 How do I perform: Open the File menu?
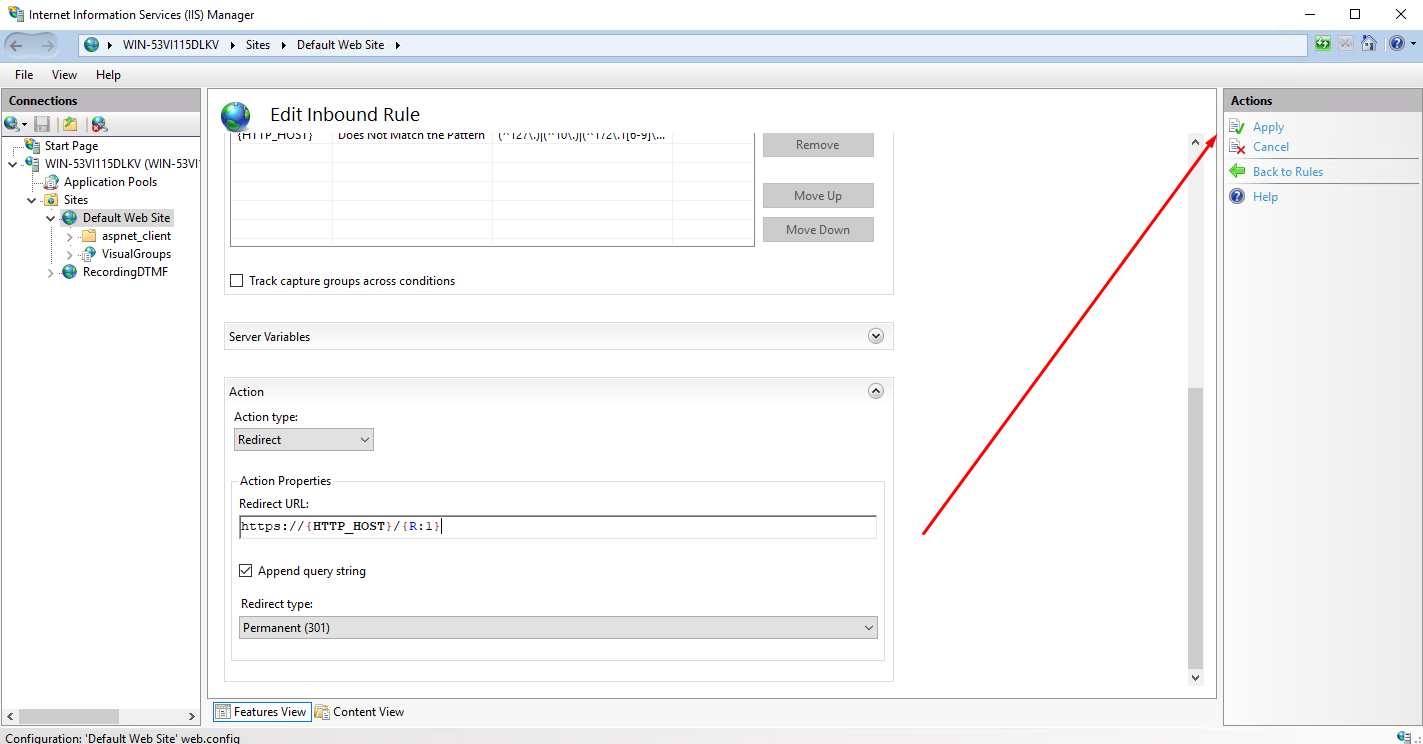24,75
